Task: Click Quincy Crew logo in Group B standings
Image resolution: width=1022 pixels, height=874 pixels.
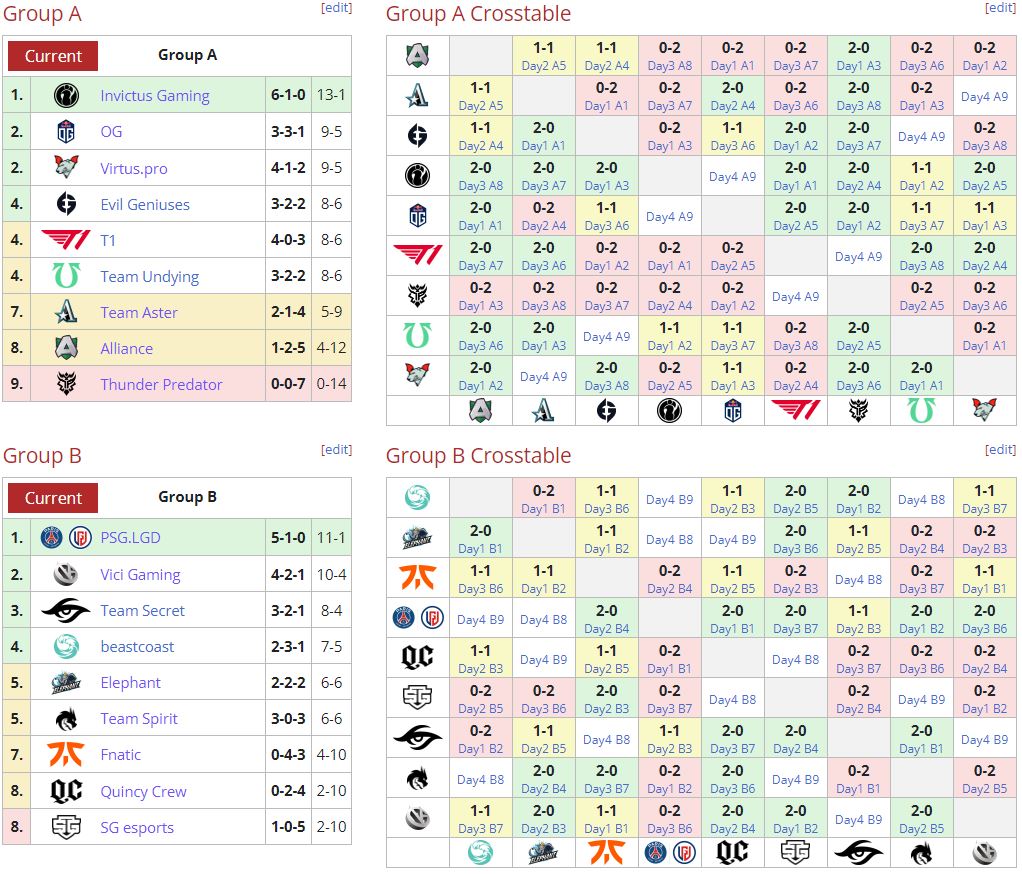Action: click(66, 791)
